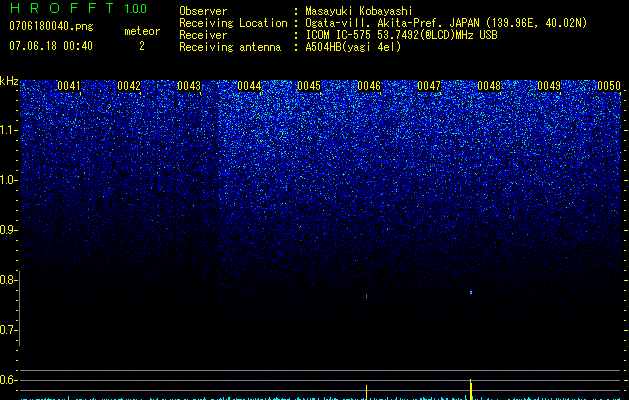
Task: Click the HROFFT title text
Action: [62, 8]
